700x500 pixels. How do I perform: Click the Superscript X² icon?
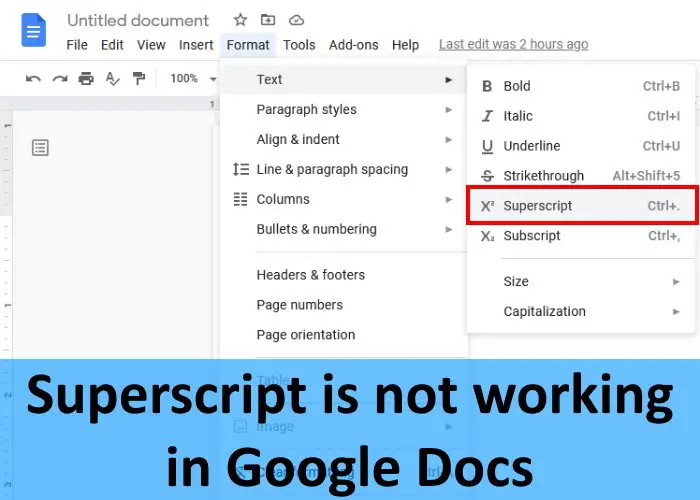487,206
